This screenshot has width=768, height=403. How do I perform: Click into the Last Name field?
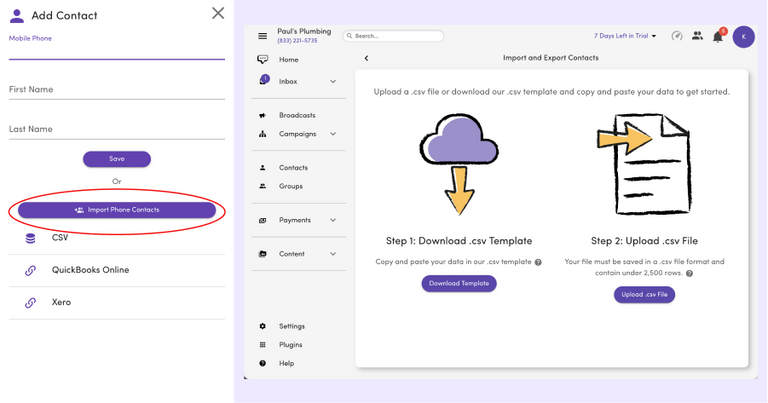click(117, 129)
